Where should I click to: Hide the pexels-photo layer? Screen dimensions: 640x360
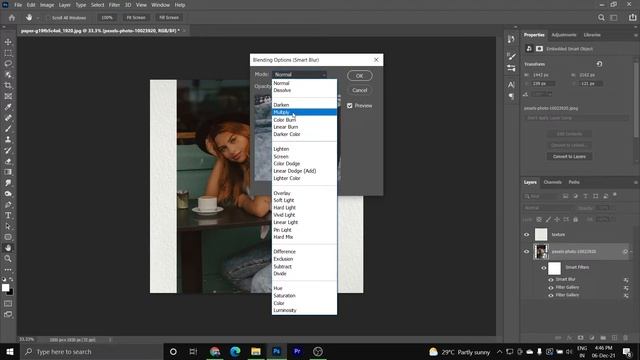coord(527,252)
